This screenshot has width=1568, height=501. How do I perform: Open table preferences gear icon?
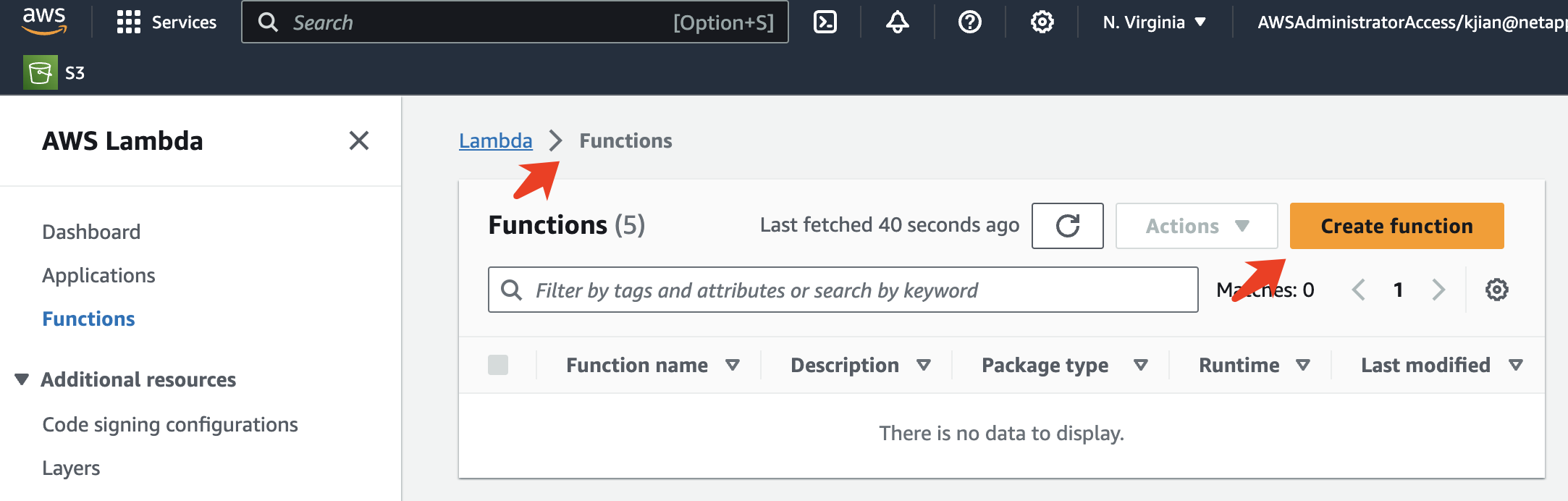tap(1496, 290)
